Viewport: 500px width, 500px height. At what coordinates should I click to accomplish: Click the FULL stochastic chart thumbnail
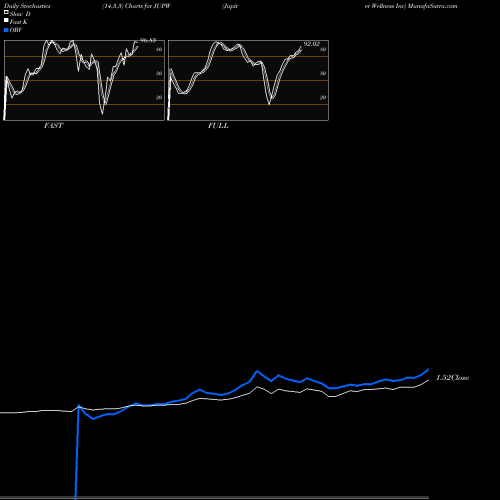click(248, 80)
